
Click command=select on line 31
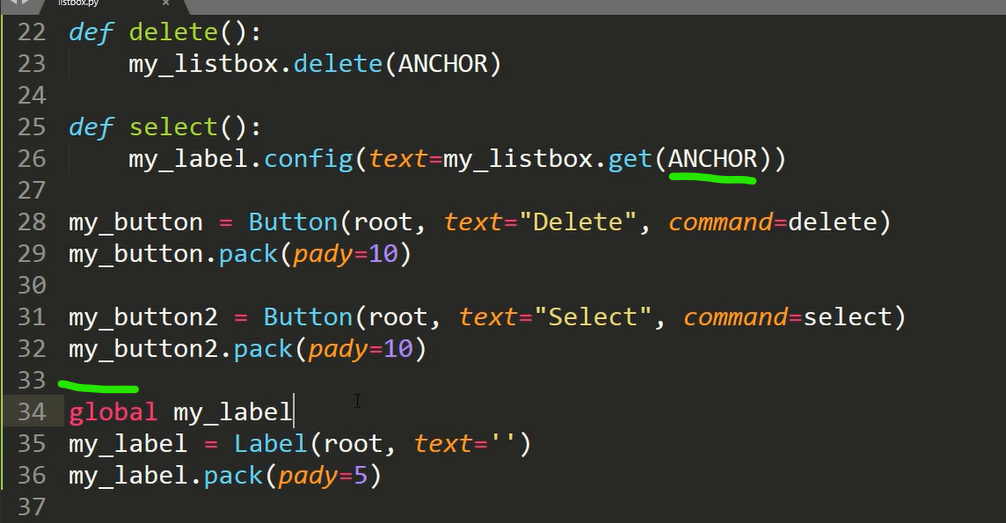[788, 317]
